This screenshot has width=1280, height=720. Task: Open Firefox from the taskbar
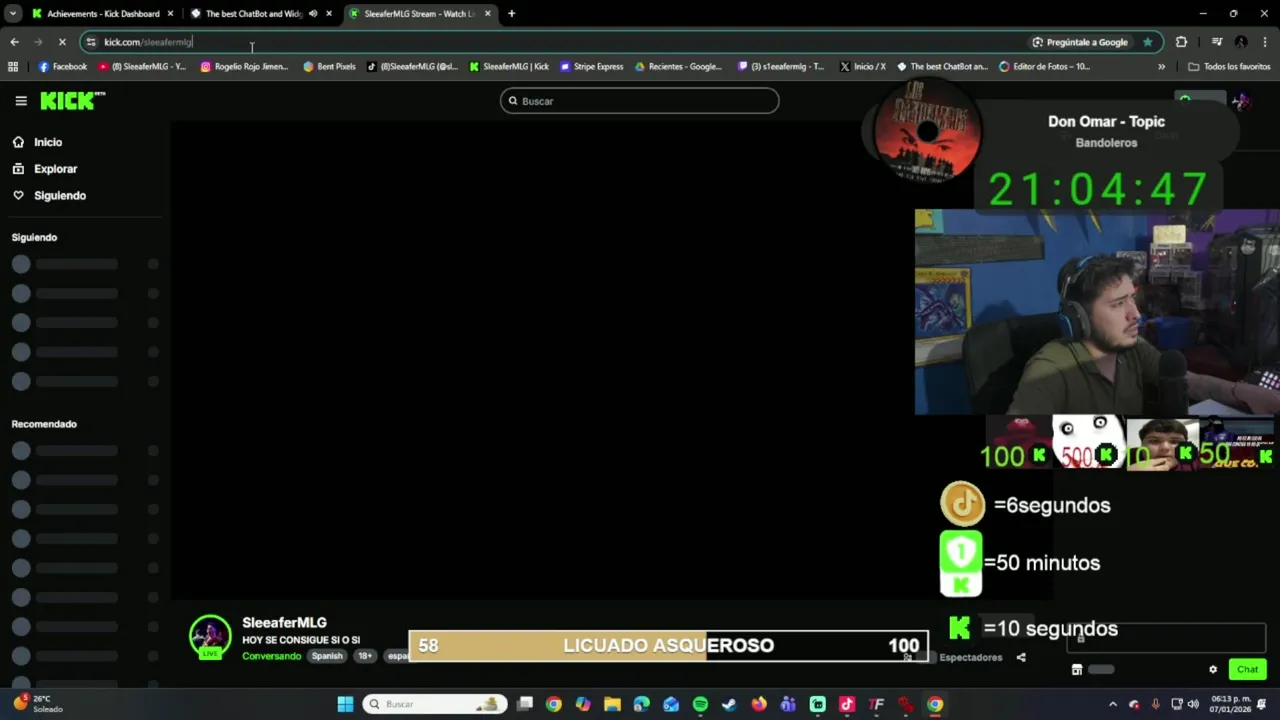tap(759, 704)
